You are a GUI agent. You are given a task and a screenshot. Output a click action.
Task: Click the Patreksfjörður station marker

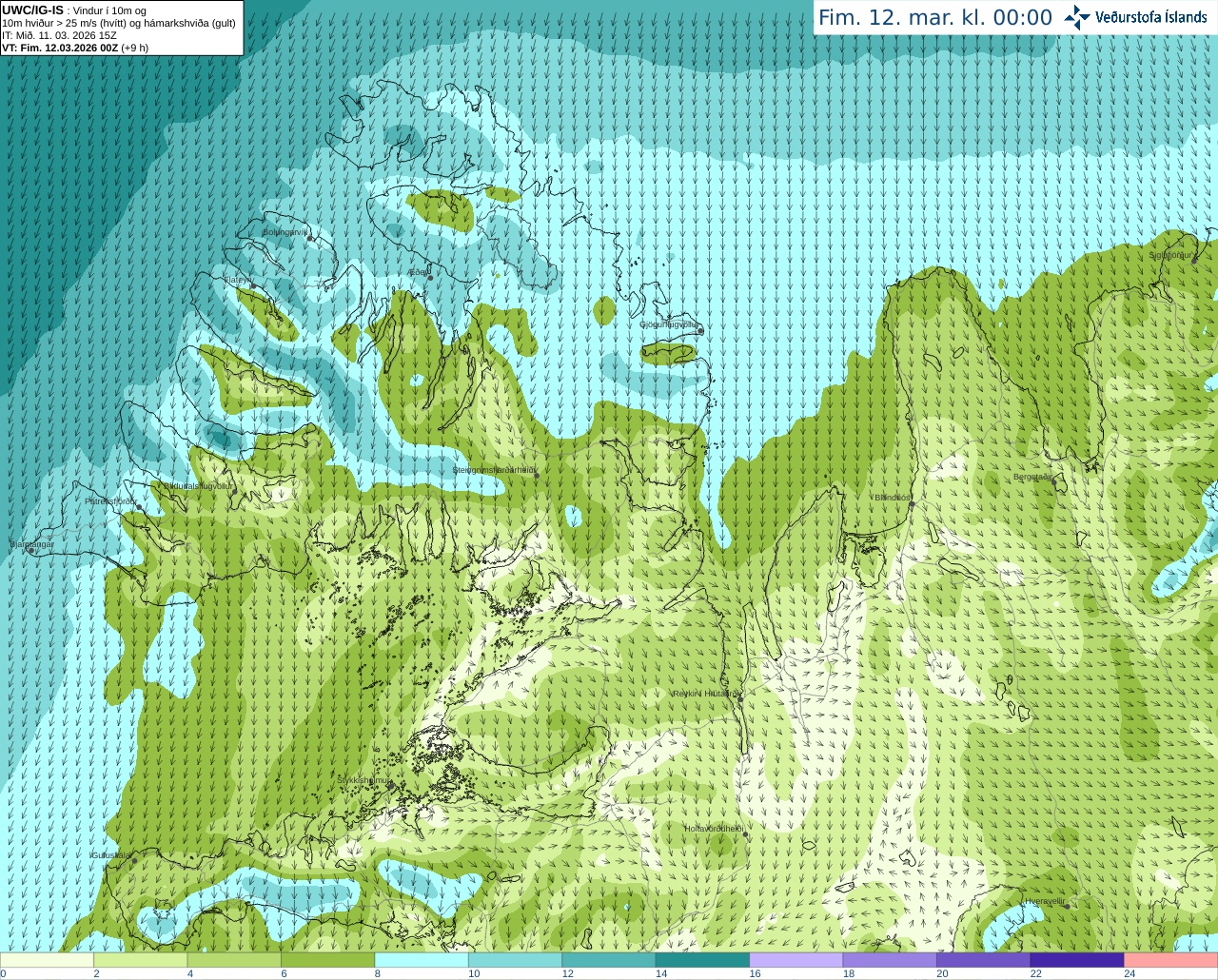click(x=141, y=507)
